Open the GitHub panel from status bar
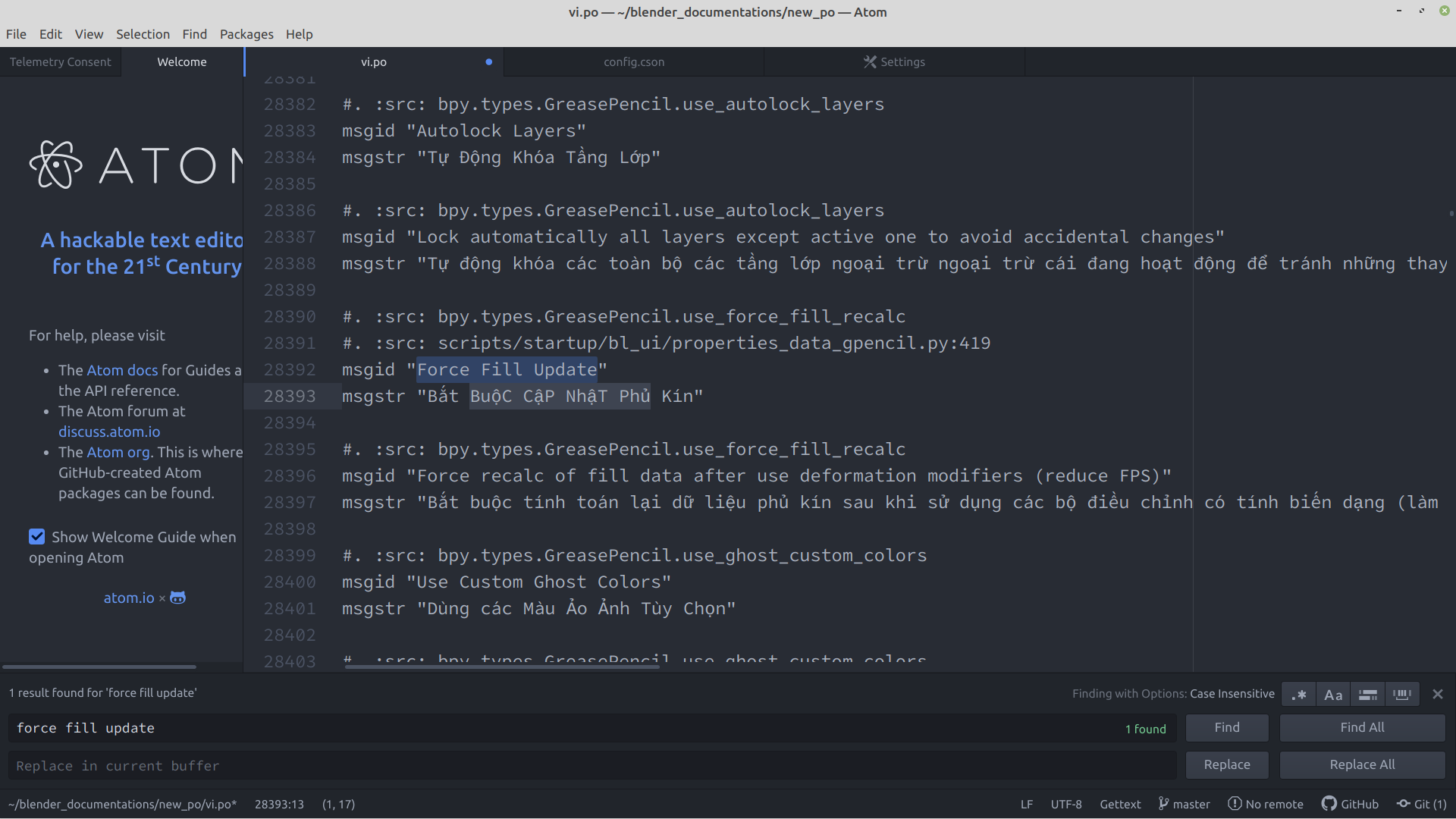The width and height of the screenshot is (1456, 819). click(x=1351, y=804)
